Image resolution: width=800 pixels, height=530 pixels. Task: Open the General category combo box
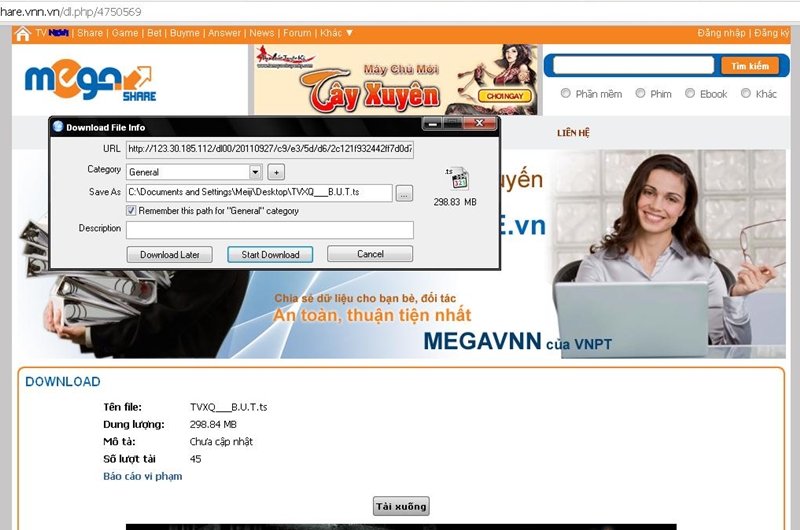194,172
